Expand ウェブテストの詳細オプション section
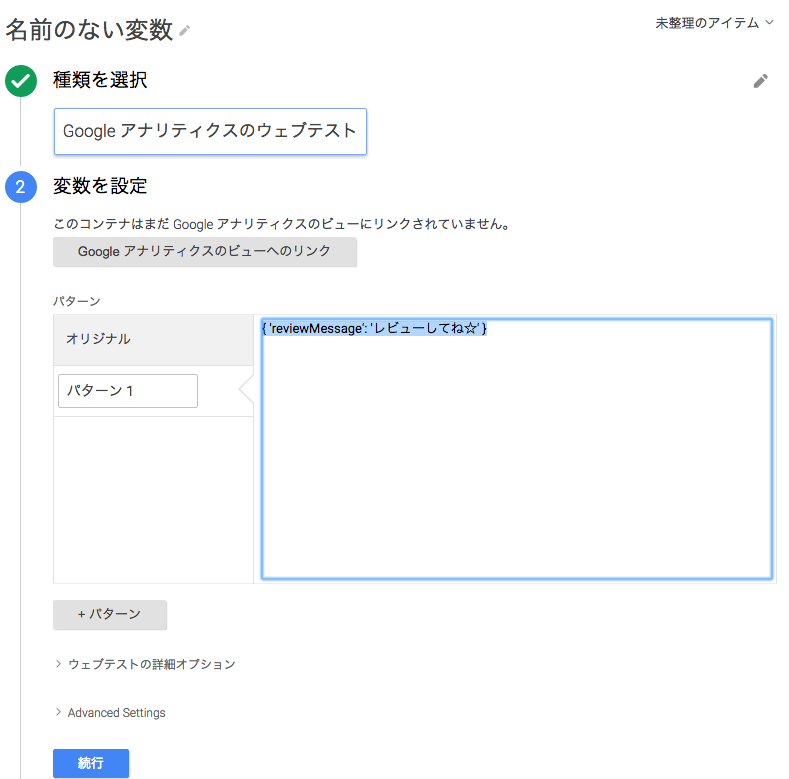Image resolution: width=789 pixels, height=779 pixels. click(145, 664)
